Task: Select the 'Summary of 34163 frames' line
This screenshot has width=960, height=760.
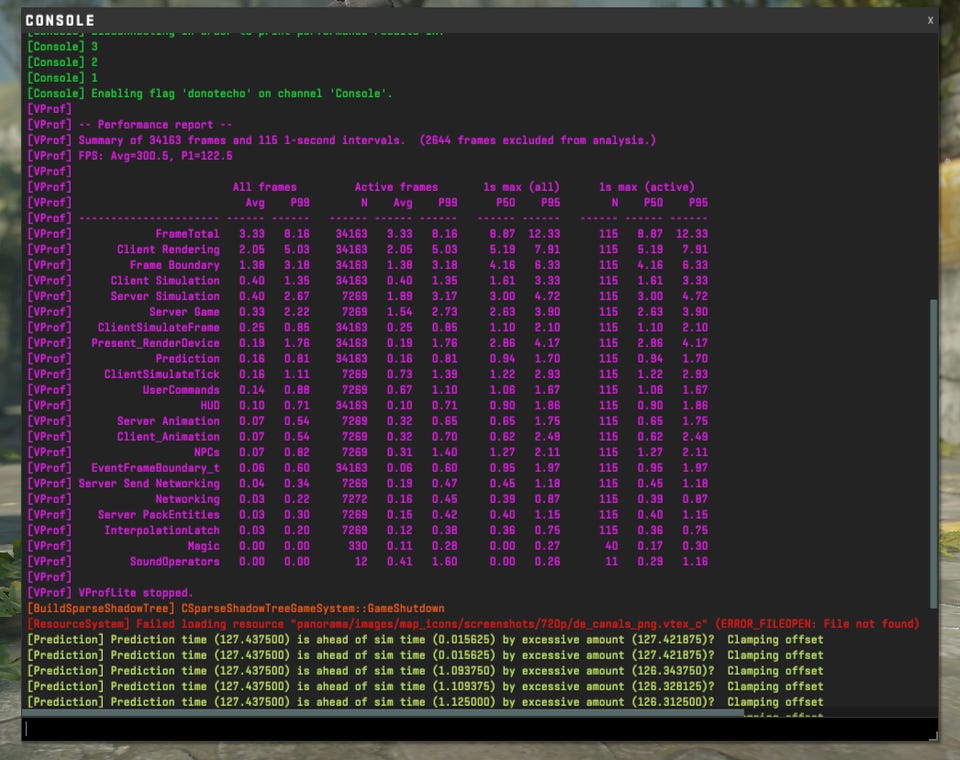Action: 340,140
